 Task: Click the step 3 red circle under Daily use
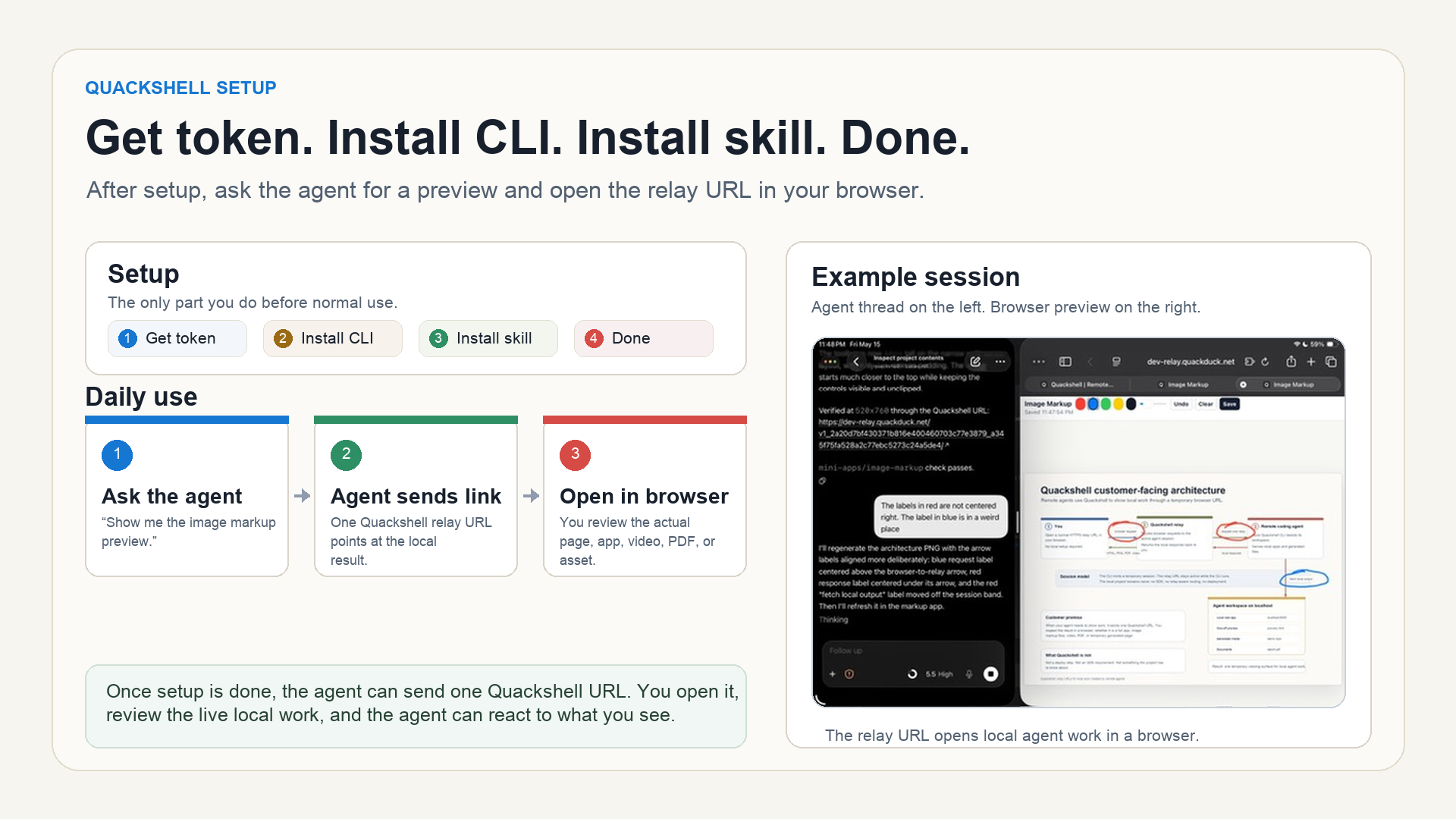pos(575,455)
